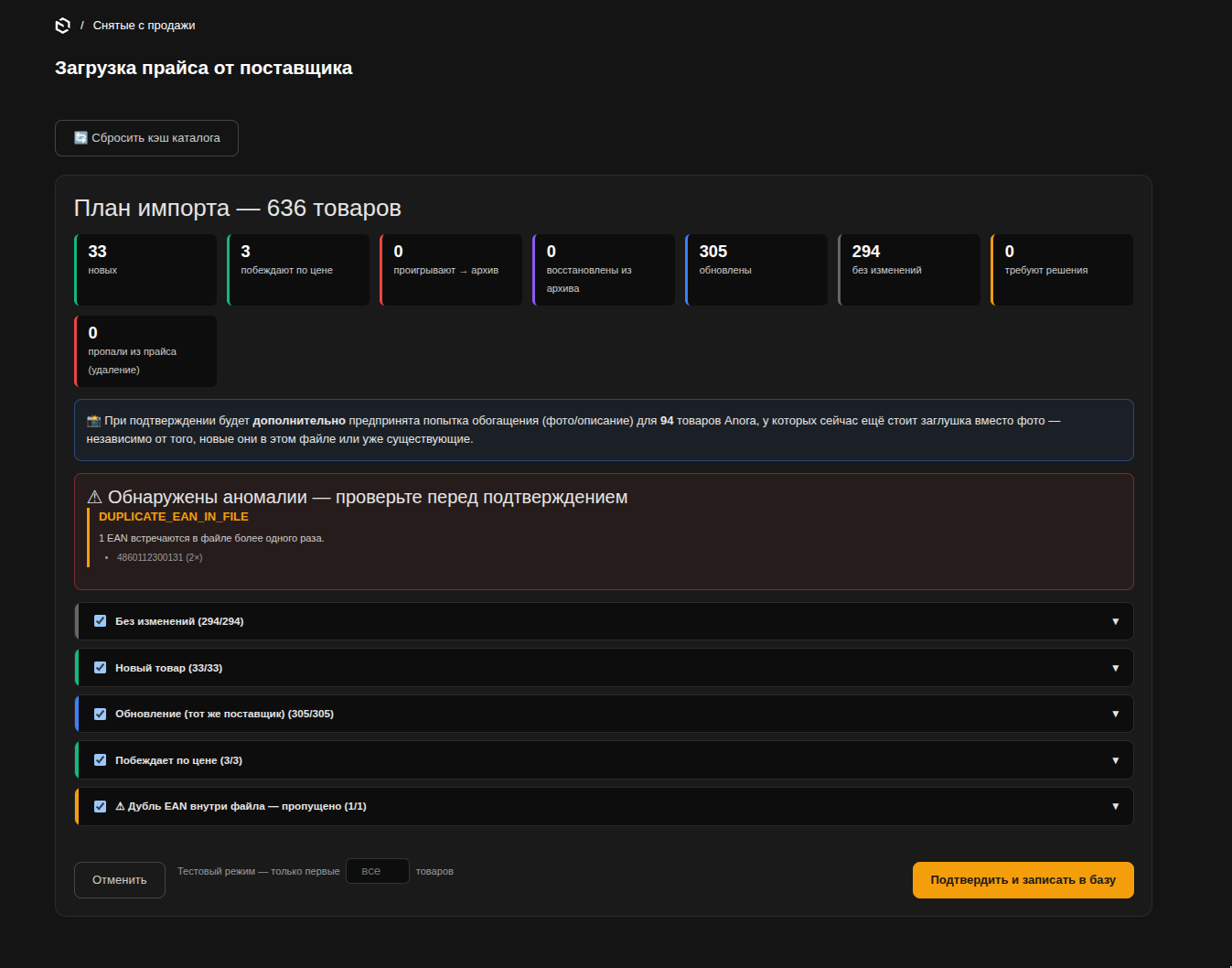
Task: Expand the 'Дубль EAN внутри файла' arrow
Action: click(x=1115, y=806)
